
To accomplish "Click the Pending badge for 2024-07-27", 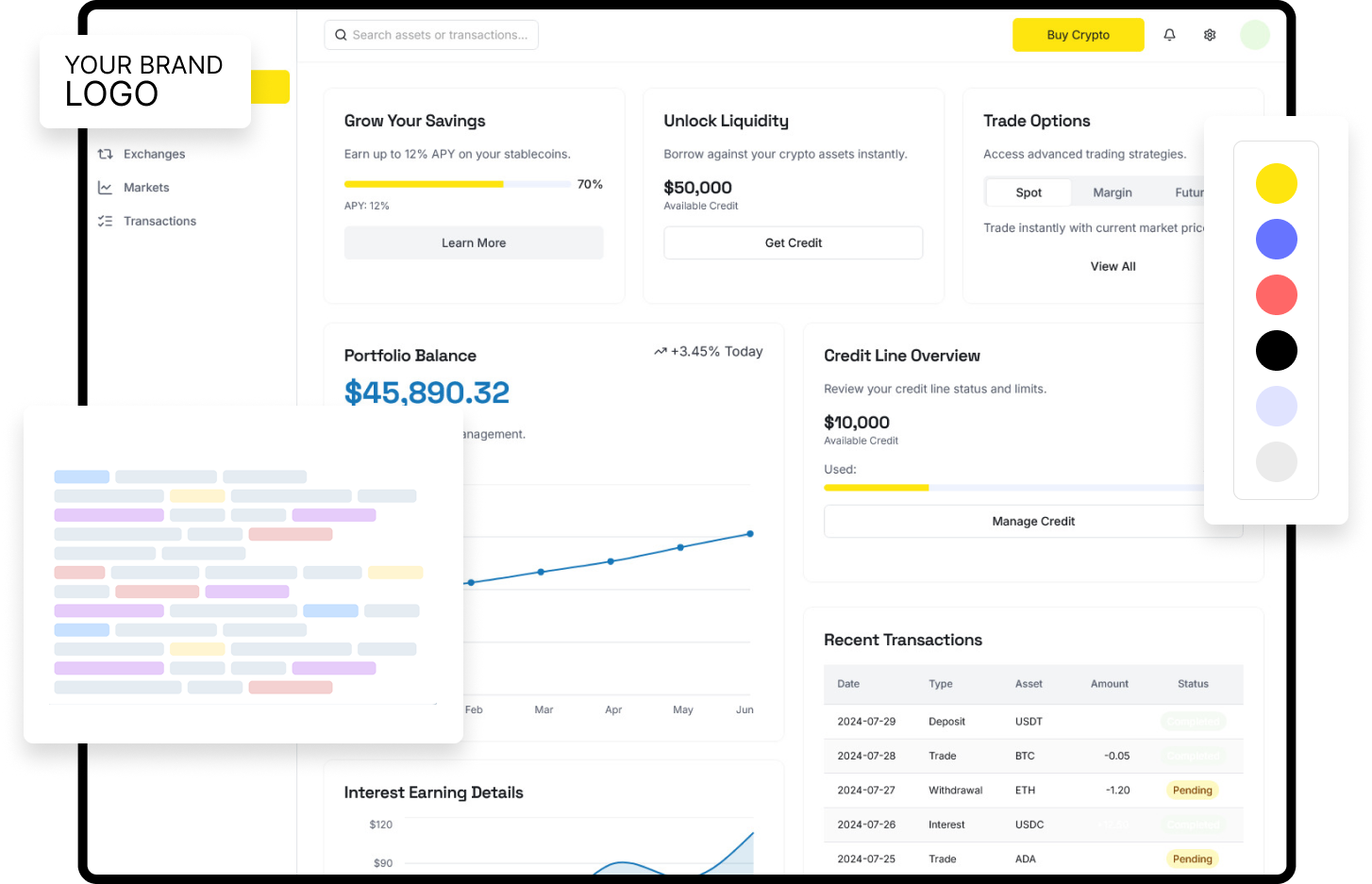I will click(1193, 791).
